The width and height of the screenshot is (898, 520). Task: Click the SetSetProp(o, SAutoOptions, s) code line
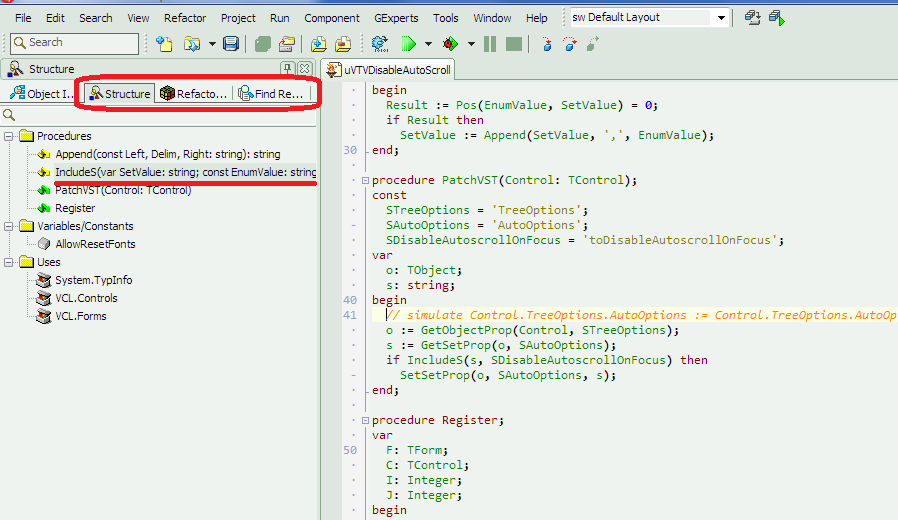(508, 375)
